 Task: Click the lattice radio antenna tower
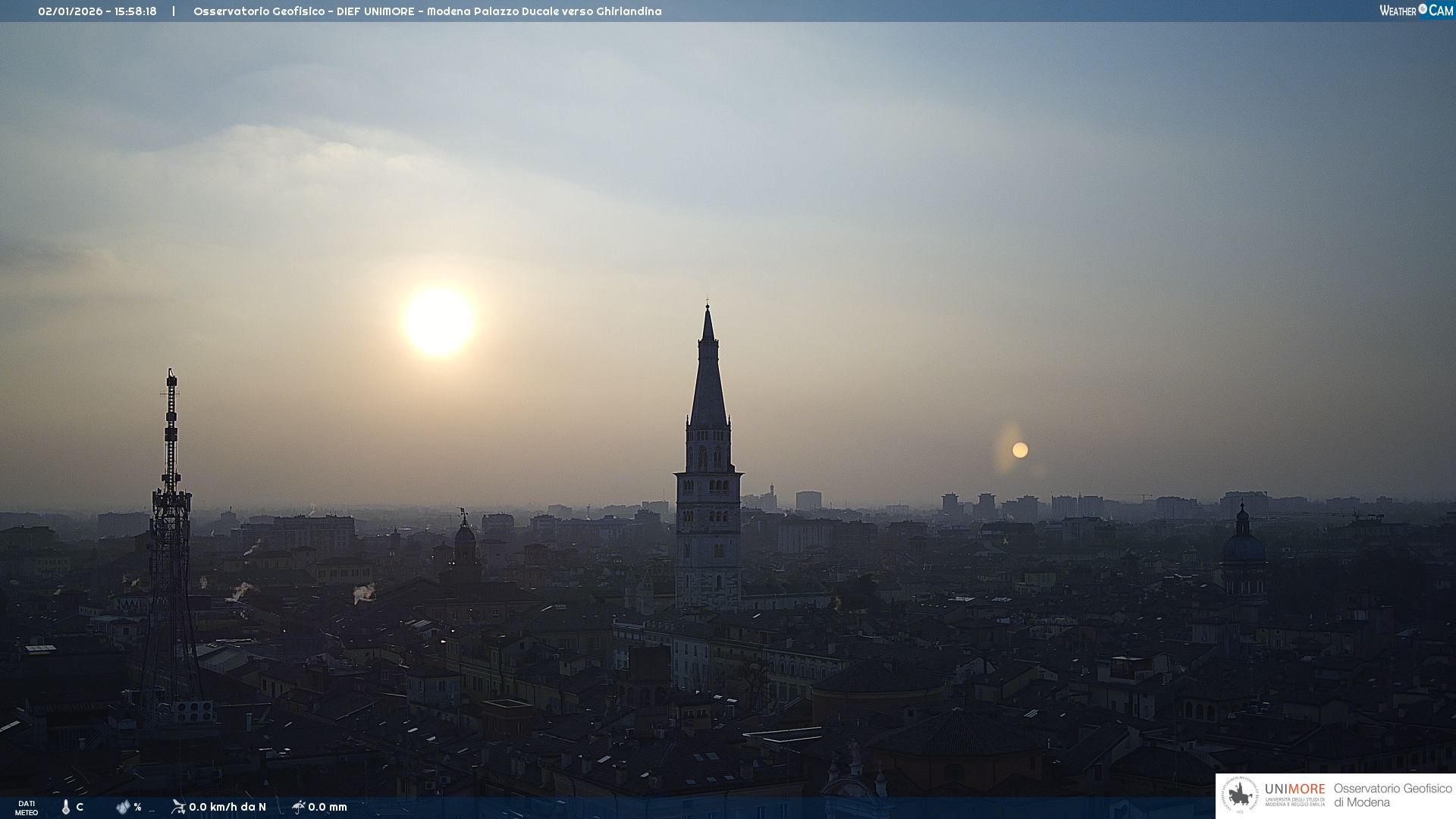coord(171,531)
